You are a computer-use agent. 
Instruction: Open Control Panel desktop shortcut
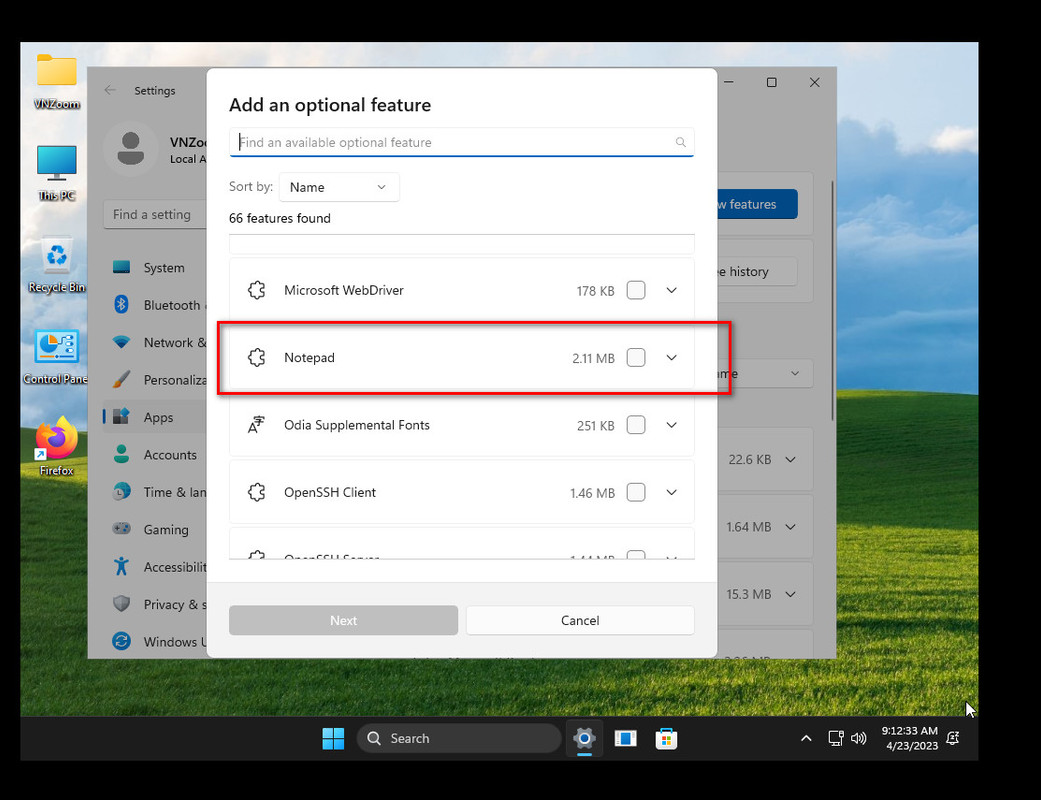[x=56, y=357]
